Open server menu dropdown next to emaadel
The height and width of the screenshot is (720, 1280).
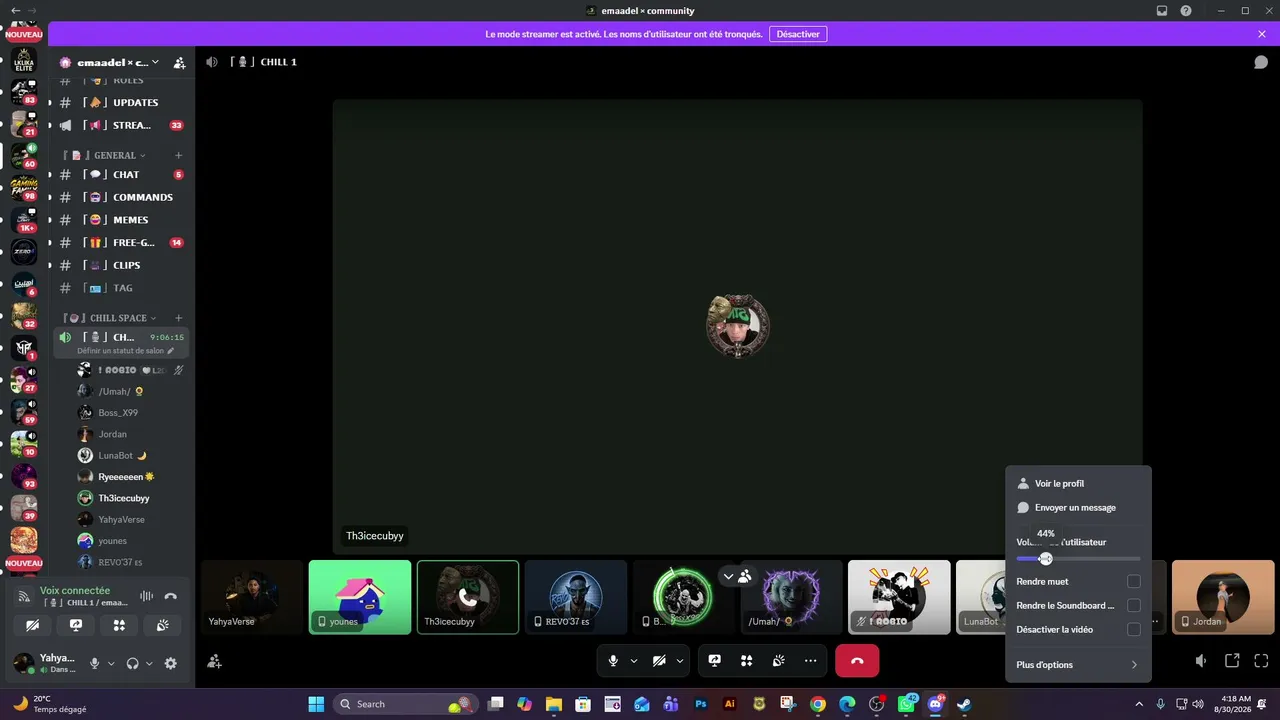tap(155, 62)
